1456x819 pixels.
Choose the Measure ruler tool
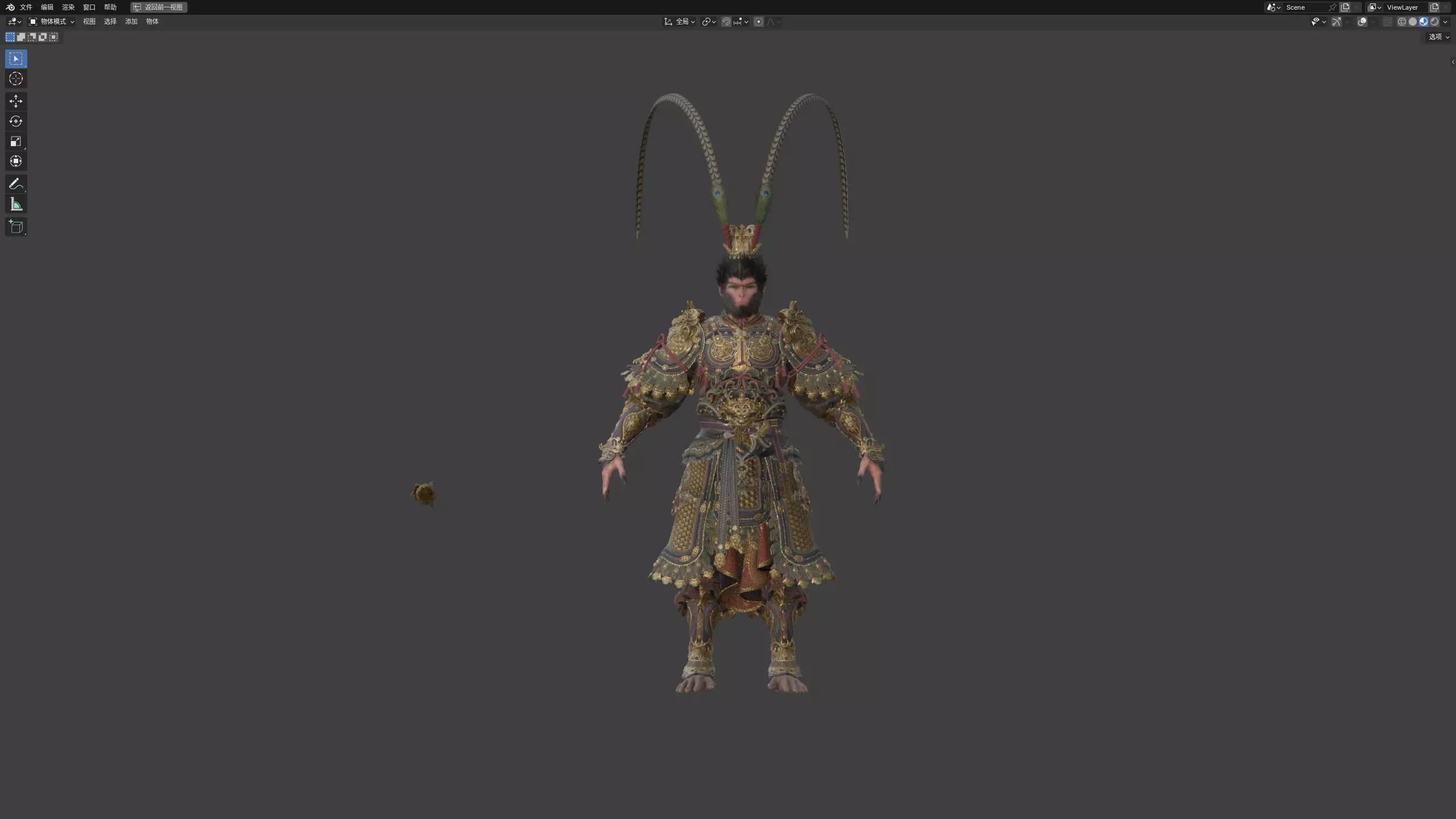16,204
